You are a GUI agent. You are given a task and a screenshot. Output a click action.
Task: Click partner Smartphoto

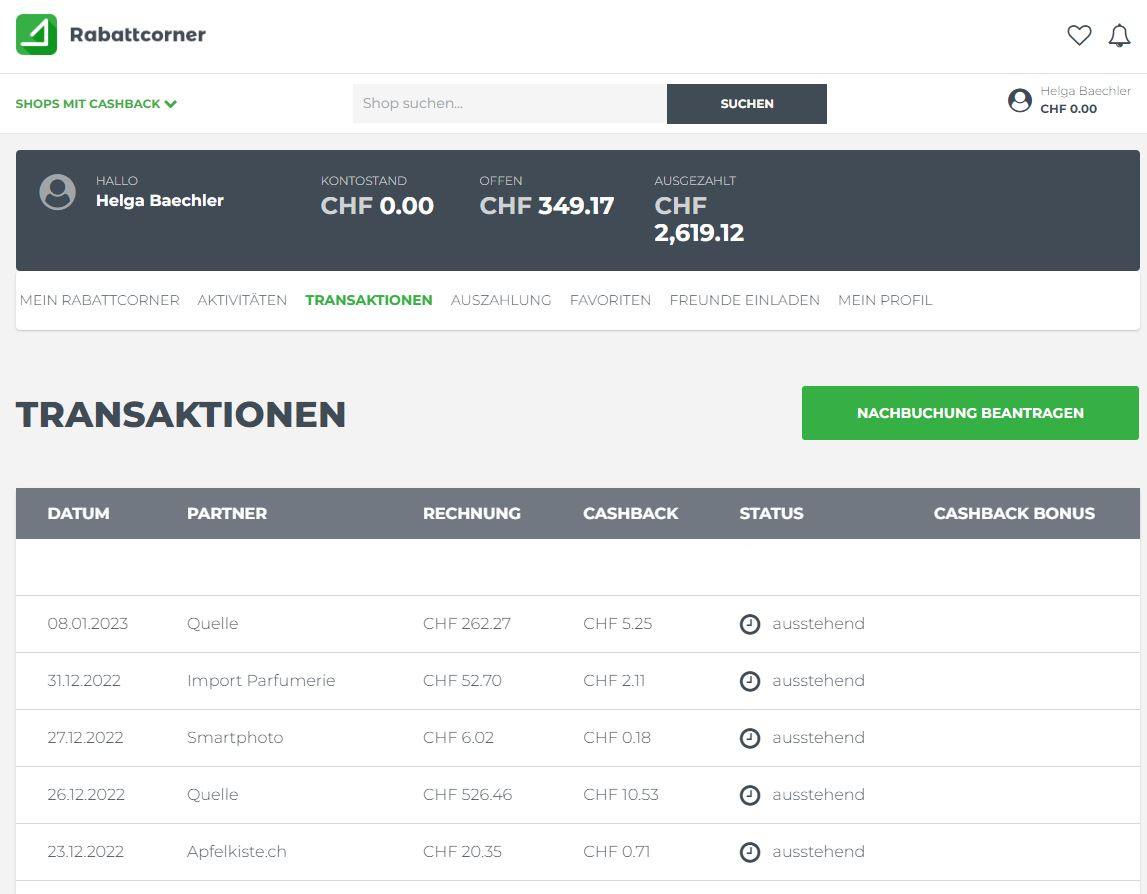coord(235,738)
